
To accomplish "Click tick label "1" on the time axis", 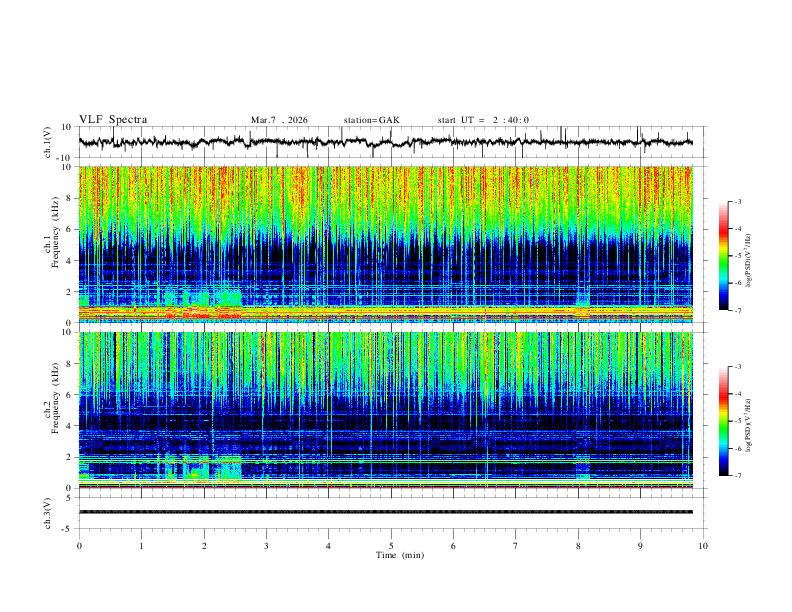I will (141, 546).
